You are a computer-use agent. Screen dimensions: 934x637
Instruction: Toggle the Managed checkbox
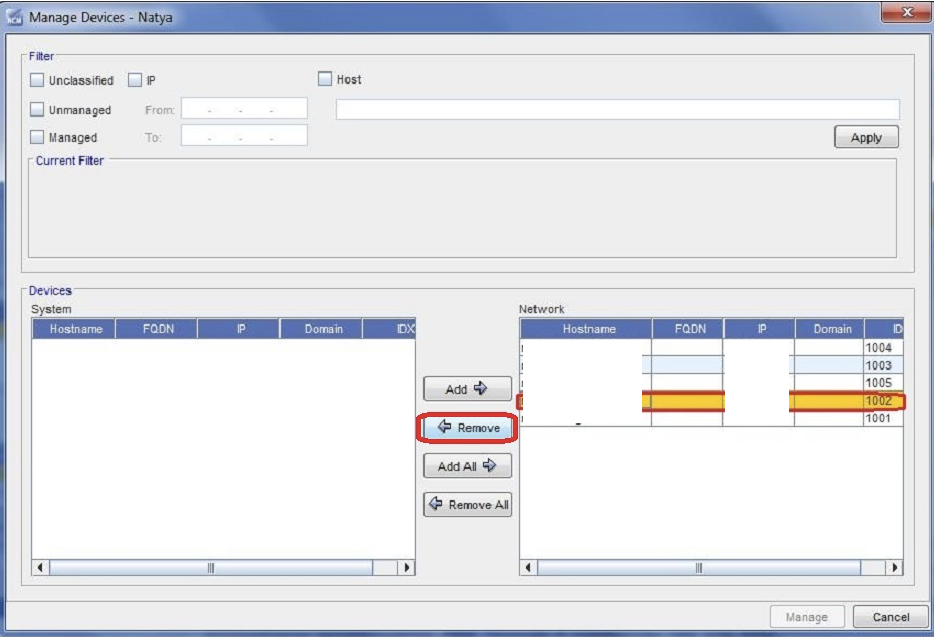click(x=37, y=137)
